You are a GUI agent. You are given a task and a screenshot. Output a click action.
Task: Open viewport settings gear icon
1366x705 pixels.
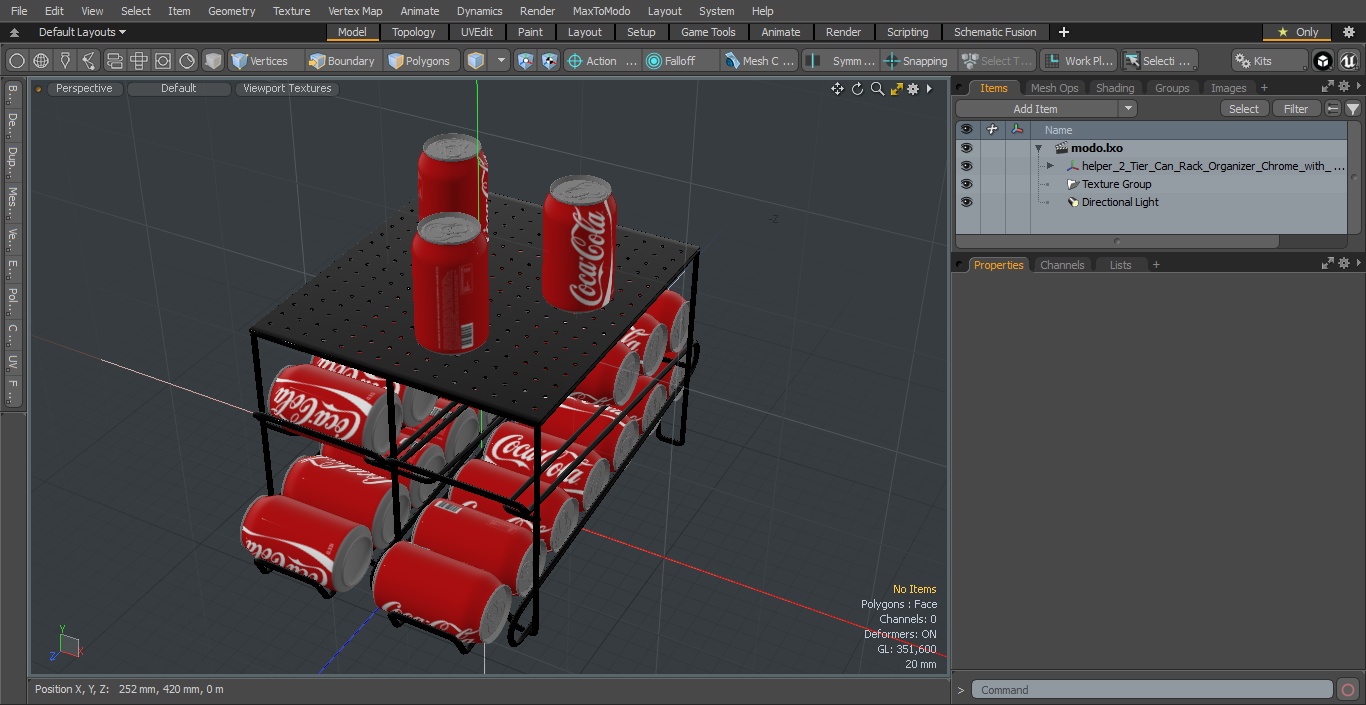913,89
